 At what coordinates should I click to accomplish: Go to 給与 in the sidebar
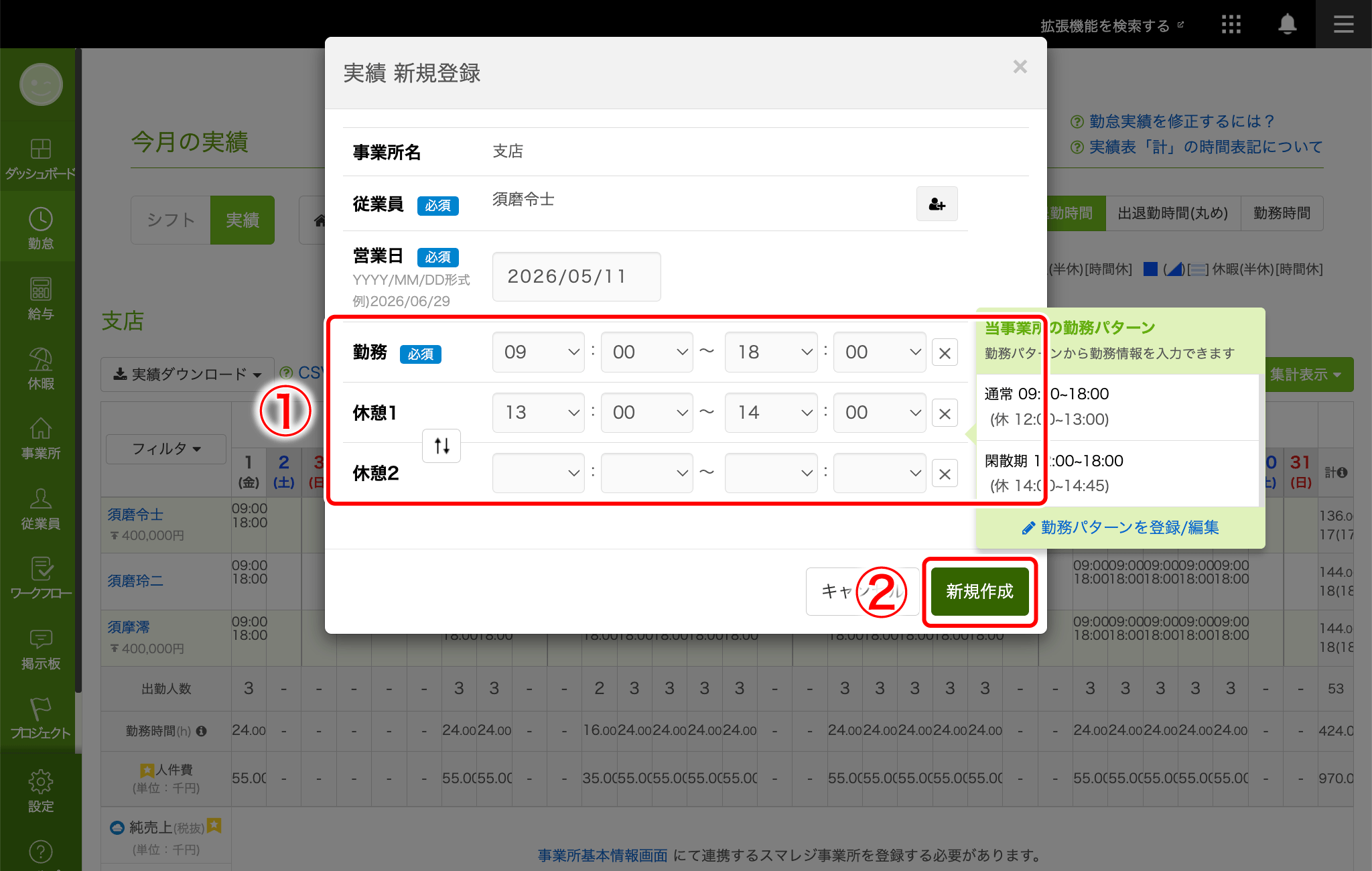pyautogui.click(x=41, y=299)
